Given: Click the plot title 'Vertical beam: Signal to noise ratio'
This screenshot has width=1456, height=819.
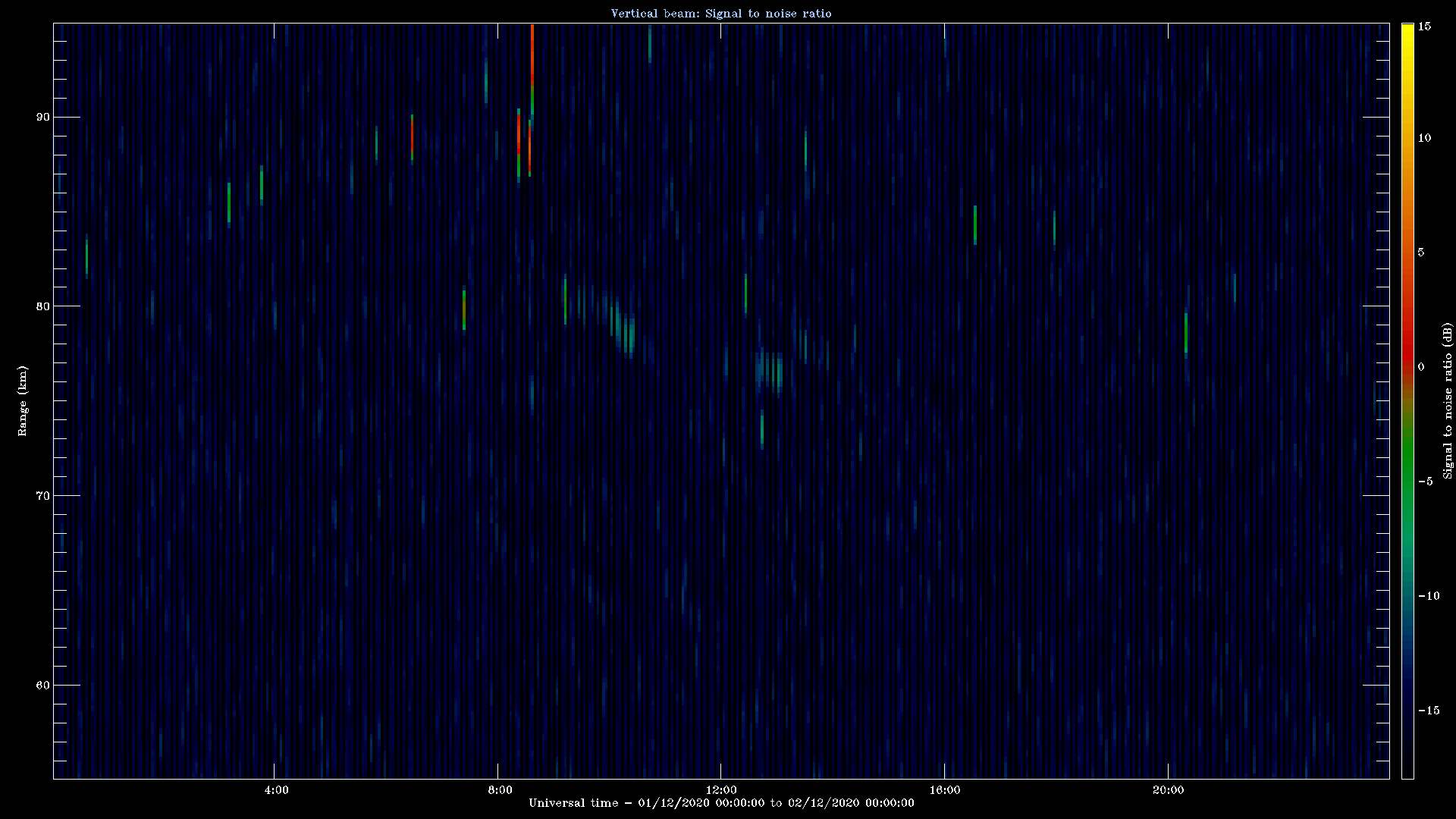Looking at the screenshot, I should coord(721,13).
